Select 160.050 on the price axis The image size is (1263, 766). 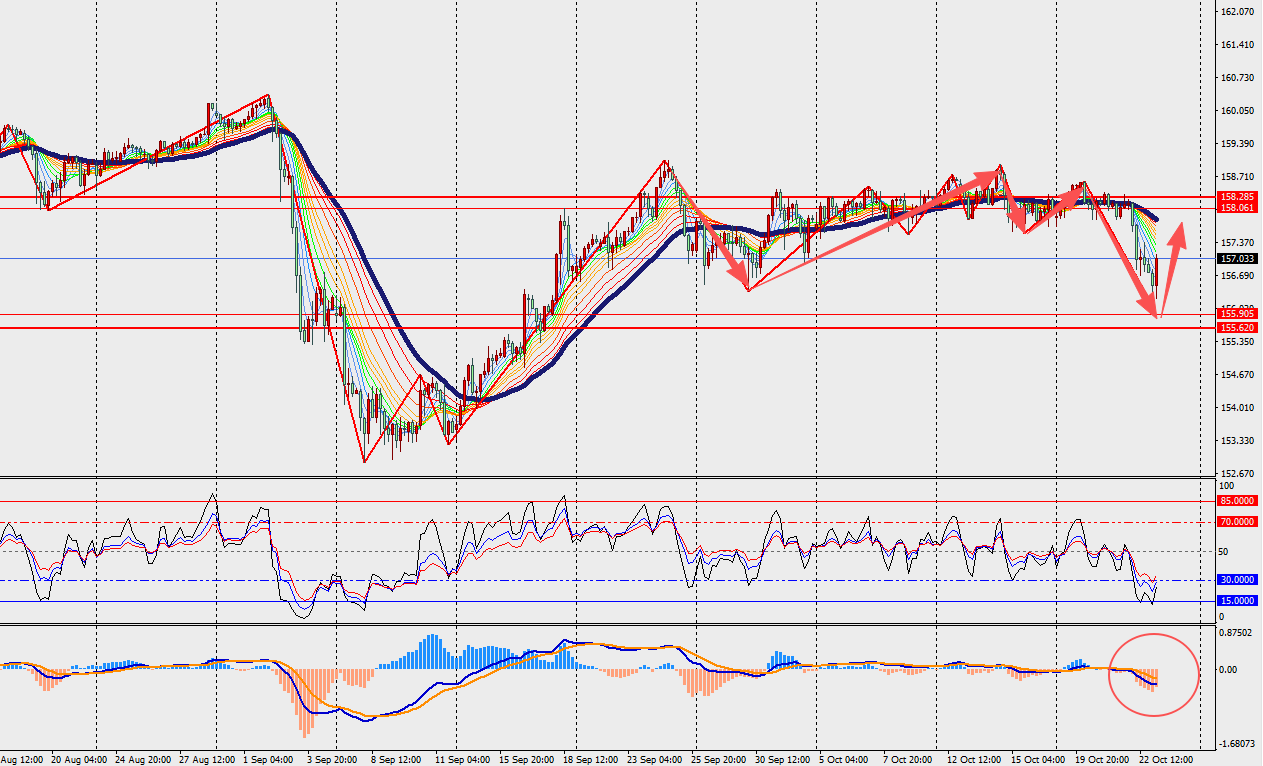pyautogui.click(x=1238, y=111)
